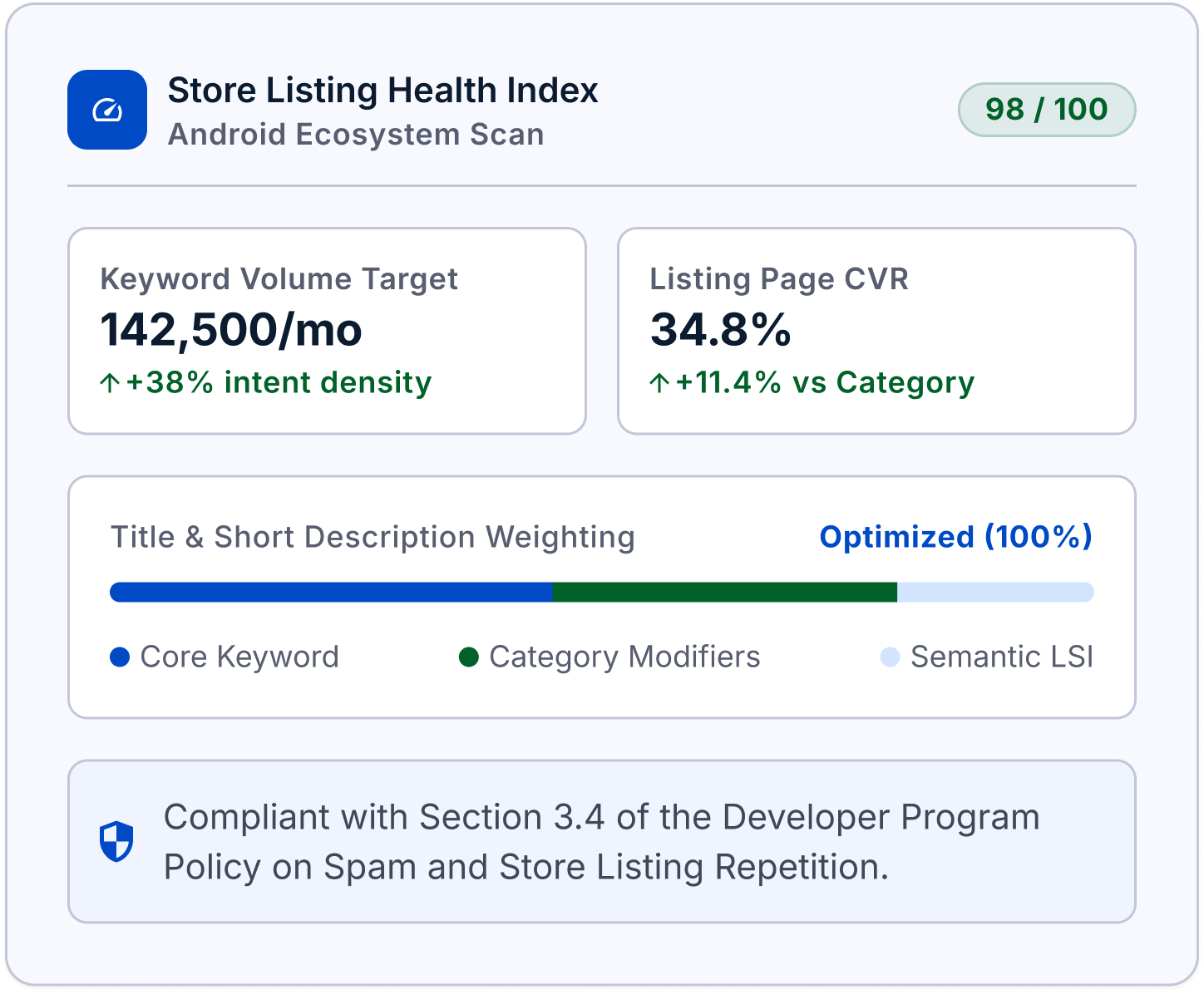1204x994 pixels.
Task: Click the shield icon in compliance notice
Action: (116, 841)
